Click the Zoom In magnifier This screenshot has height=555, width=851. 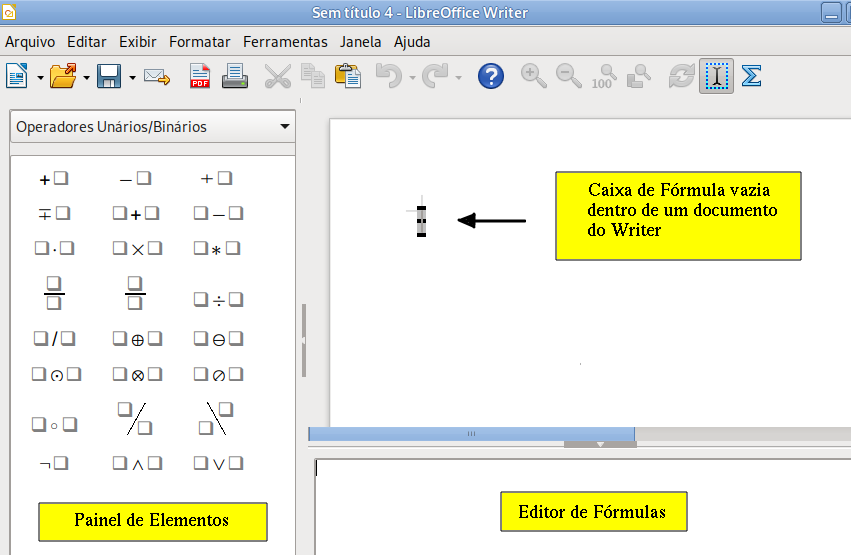tap(534, 76)
